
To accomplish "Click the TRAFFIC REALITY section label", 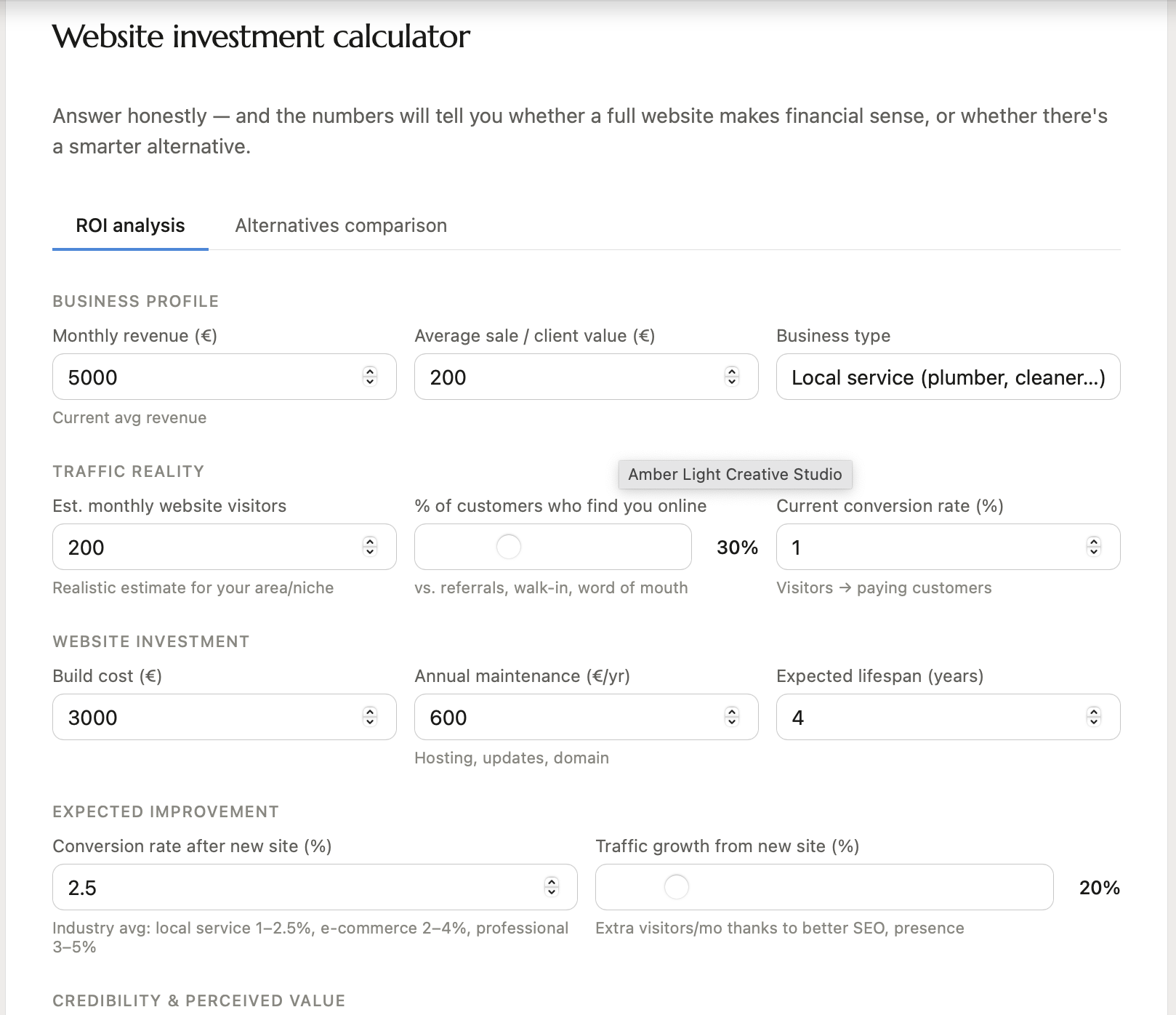I will click(128, 471).
